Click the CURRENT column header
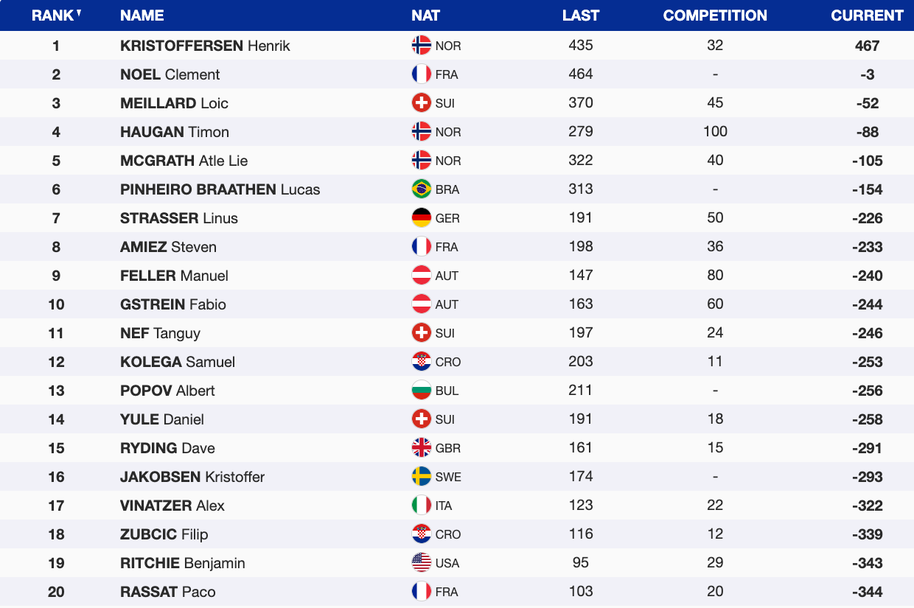Screen dimensions: 914x608 (867, 15)
